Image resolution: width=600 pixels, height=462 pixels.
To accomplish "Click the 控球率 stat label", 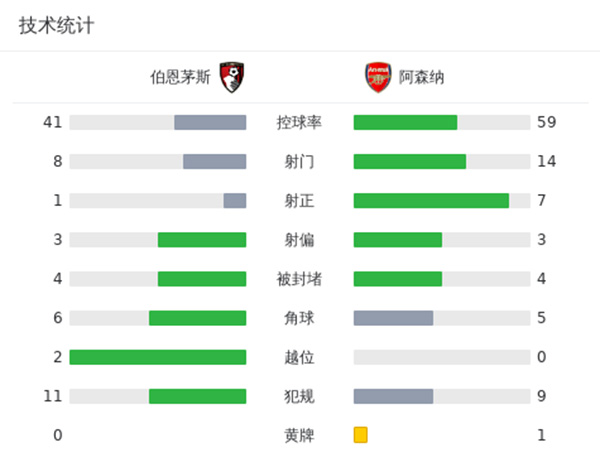I will coord(299,123).
